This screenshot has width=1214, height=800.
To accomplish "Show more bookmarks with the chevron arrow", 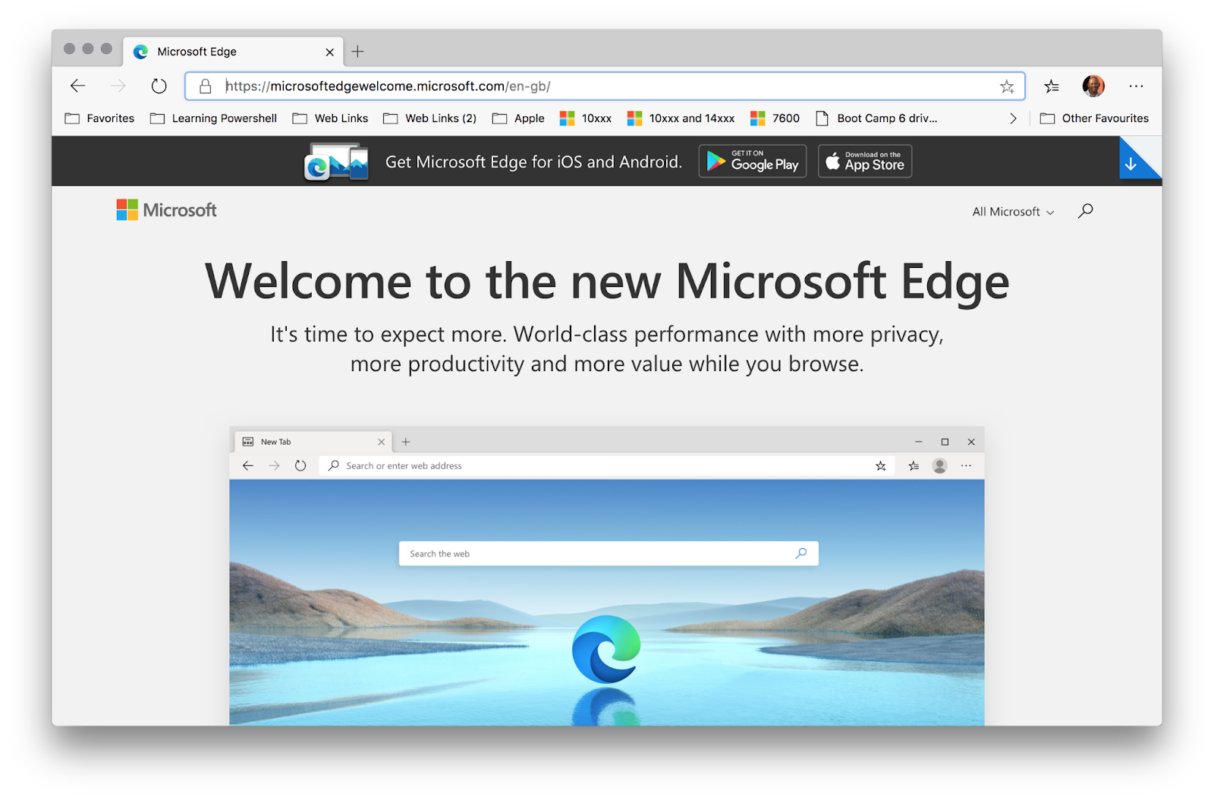I will 1013,118.
